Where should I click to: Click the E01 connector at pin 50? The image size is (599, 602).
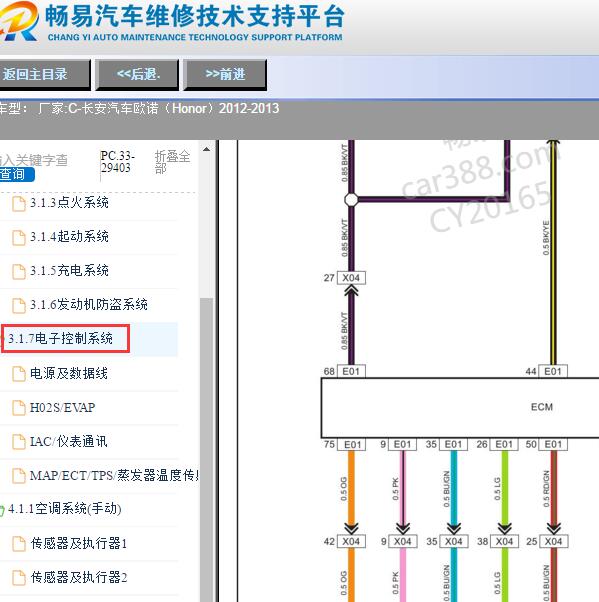(x=553, y=445)
